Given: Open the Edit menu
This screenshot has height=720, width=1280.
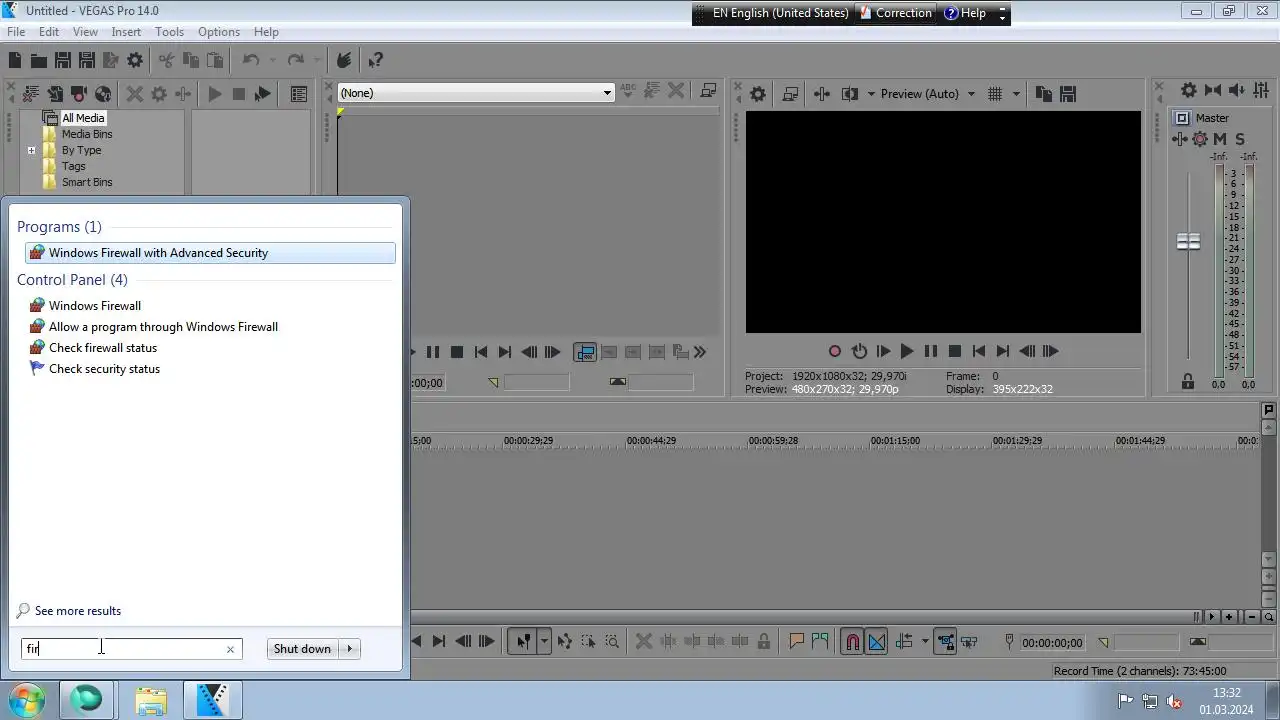Looking at the screenshot, I should [49, 32].
